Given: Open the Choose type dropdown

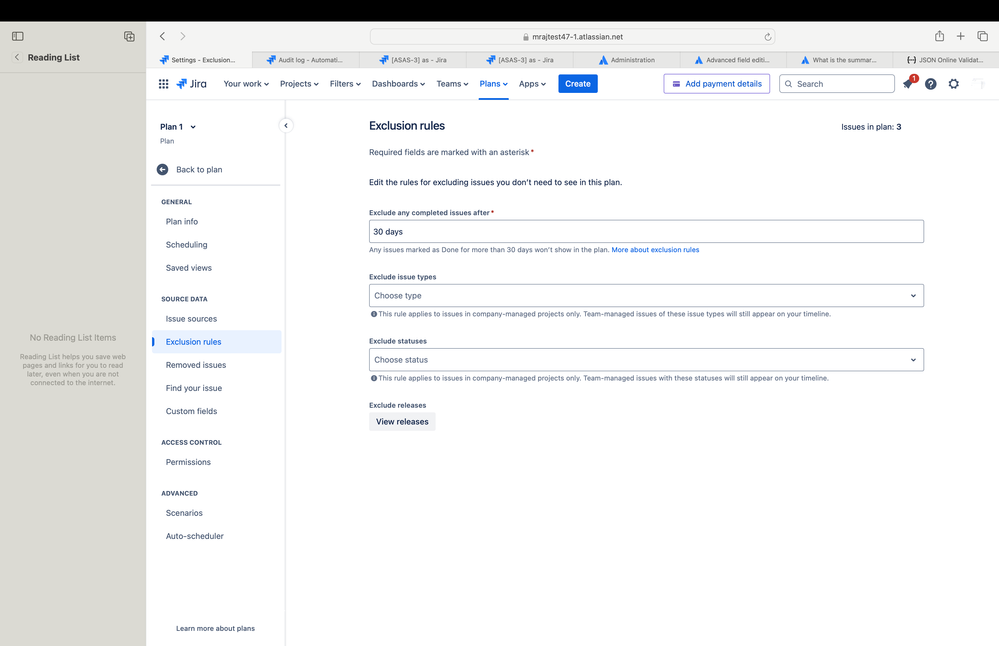Looking at the screenshot, I should point(646,295).
